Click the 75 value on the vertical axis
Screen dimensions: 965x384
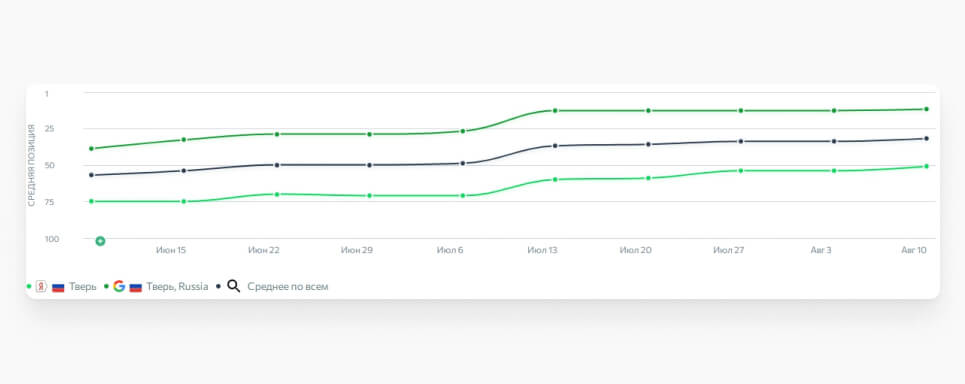[49, 201]
